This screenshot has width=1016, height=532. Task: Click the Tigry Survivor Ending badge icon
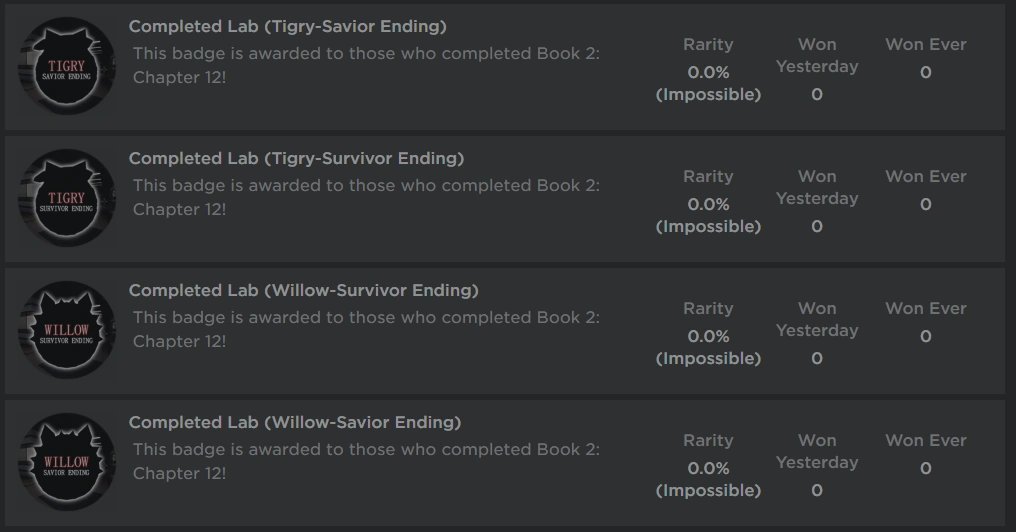click(x=67, y=199)
